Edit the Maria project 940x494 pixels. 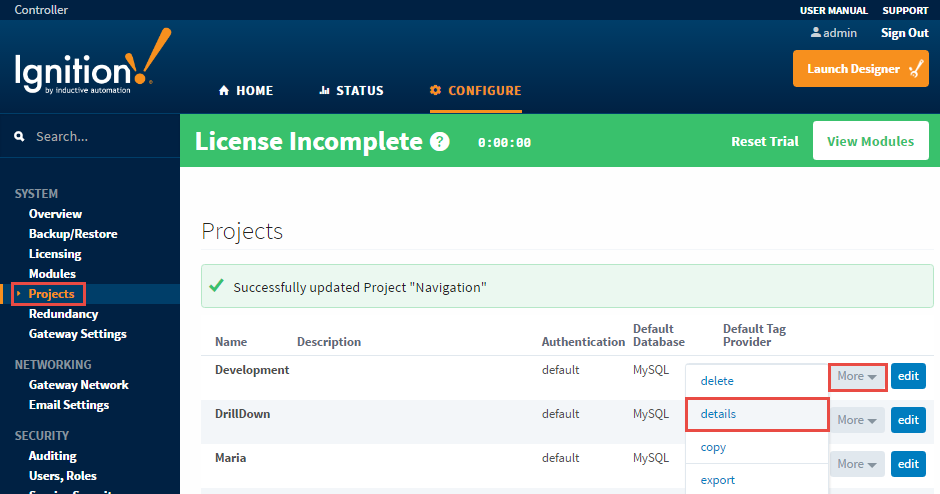[908, 464]
